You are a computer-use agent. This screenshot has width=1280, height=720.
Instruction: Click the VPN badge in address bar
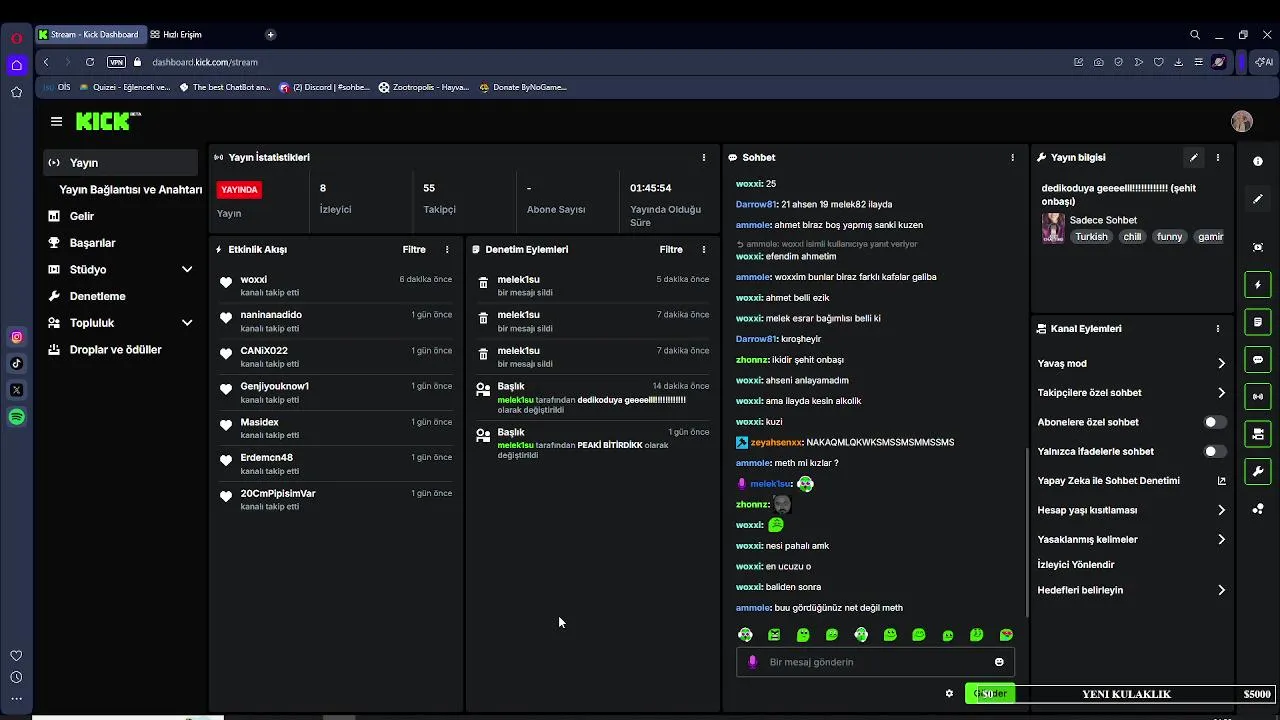(x=116, y=62)
